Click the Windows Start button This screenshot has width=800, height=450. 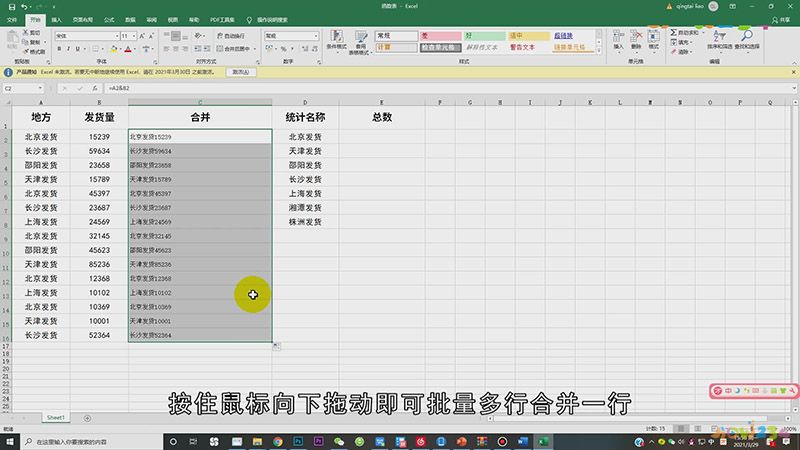point(9,442)
